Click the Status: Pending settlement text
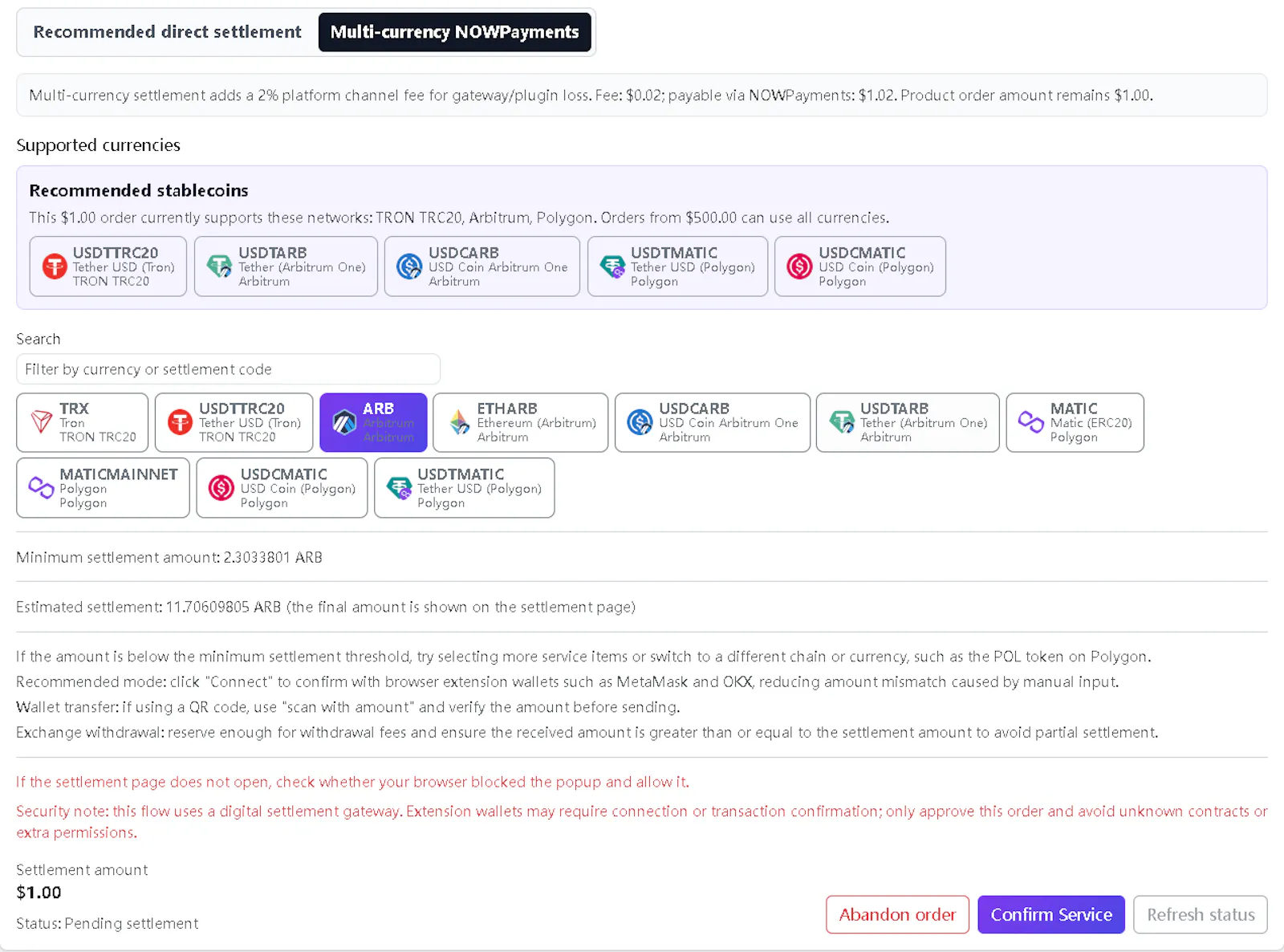The height and width of the screenshot is (952, 1284). [x=107, y=924]
